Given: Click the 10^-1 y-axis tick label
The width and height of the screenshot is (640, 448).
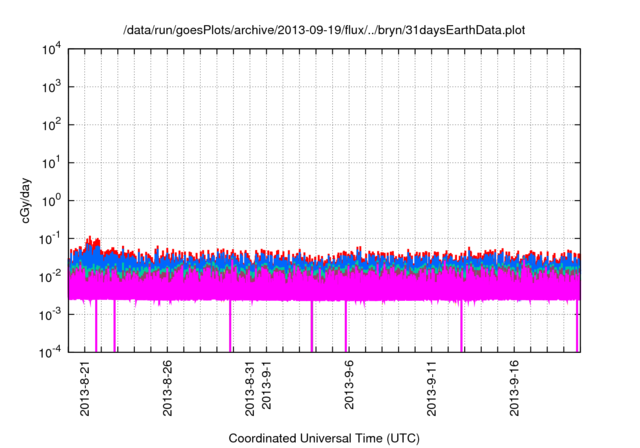Looking at the screenshot, I should pos(50,239).
